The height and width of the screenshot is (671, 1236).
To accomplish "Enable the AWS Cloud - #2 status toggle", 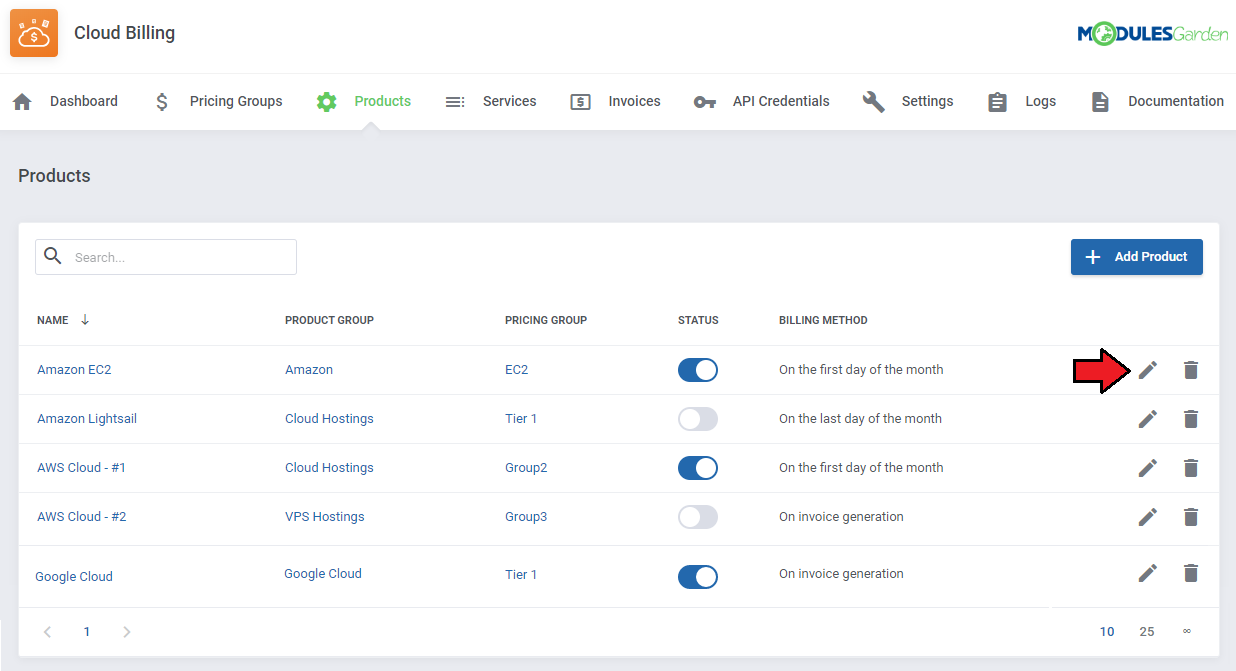I will tap(698, 517).
